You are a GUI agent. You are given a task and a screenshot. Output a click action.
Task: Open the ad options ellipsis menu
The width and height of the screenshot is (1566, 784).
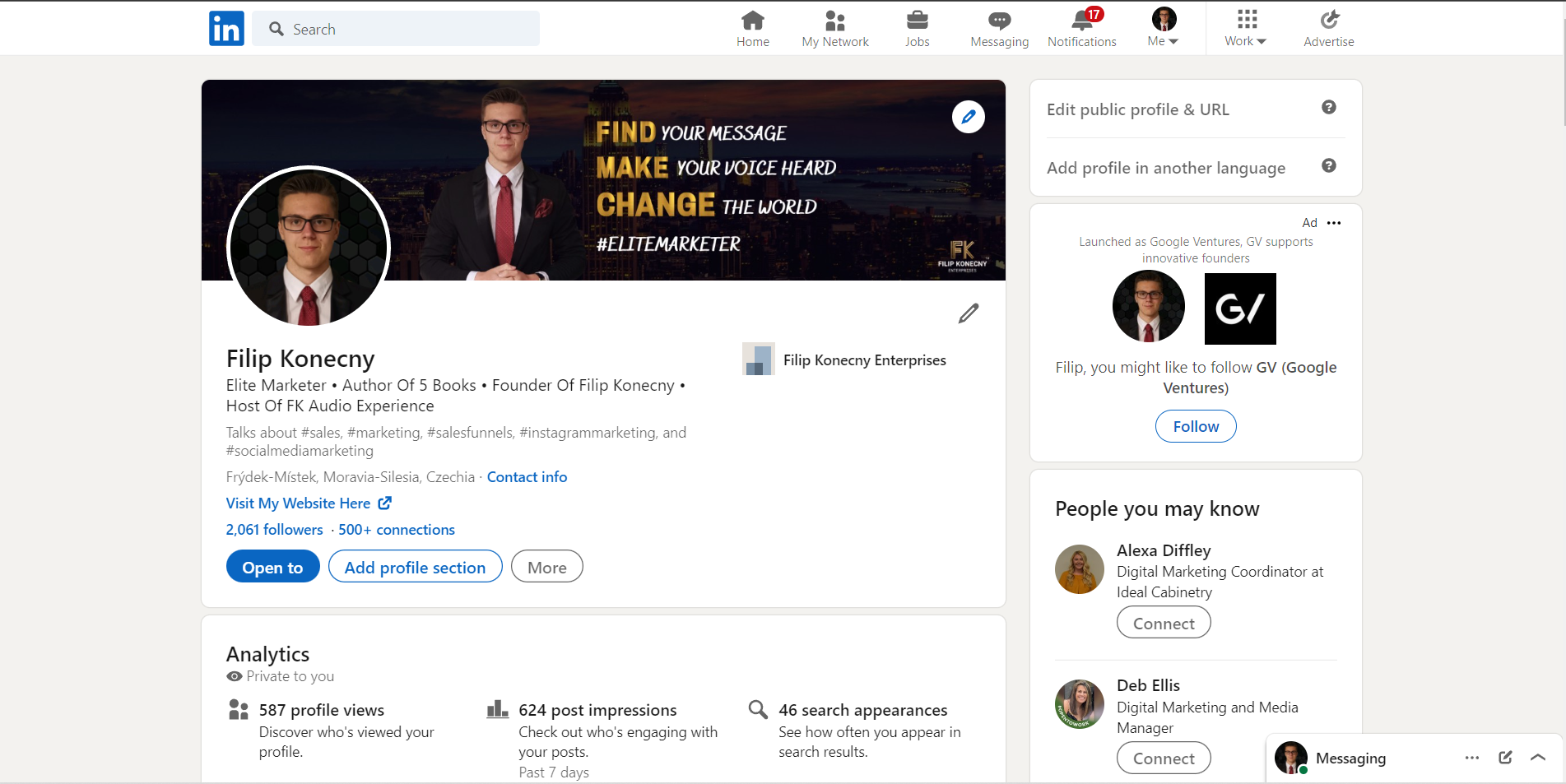(1335, 222)
